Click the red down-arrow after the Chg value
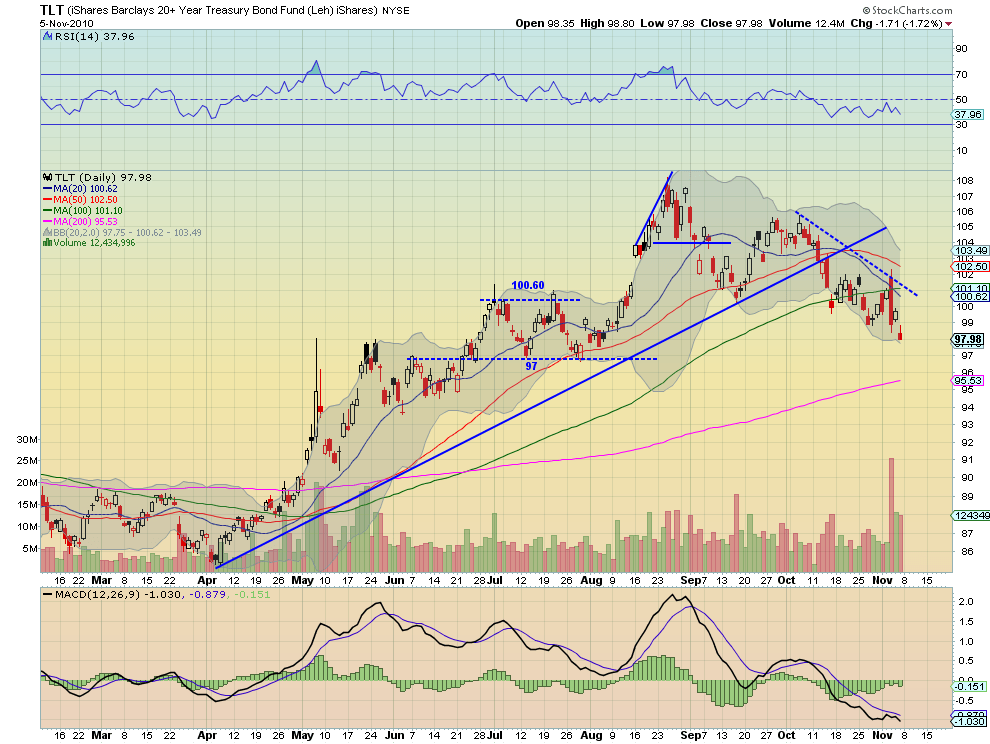Image resolution: width=990 pixels, height=744 pixels. tap(950, 23)
